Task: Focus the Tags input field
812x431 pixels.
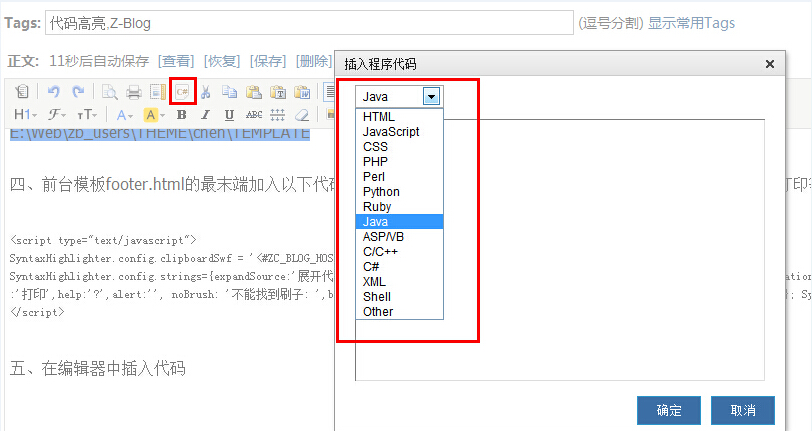Action: pos(309,23)
